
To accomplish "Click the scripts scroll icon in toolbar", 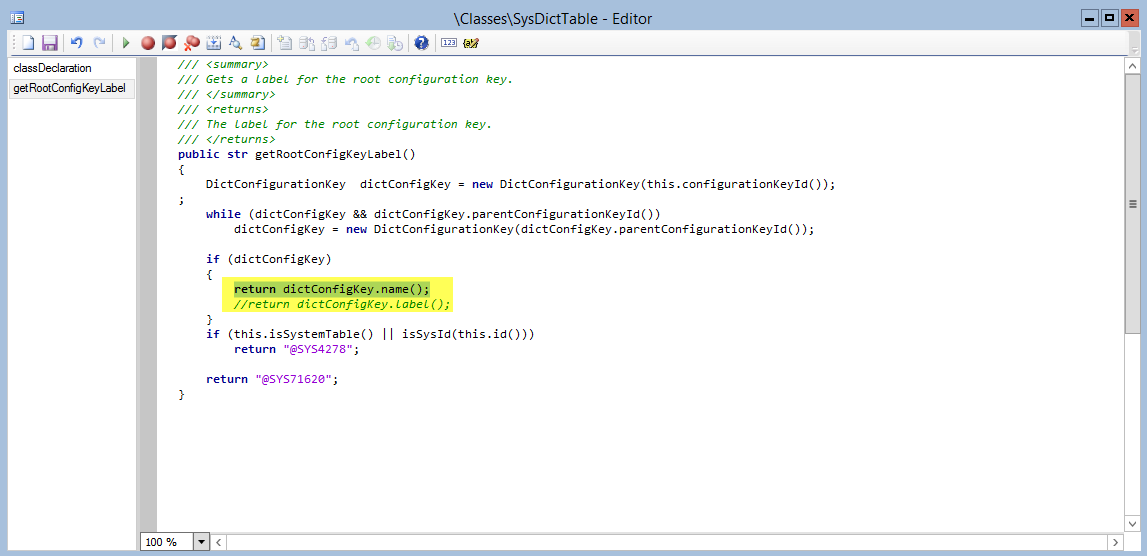I will tap(257, 43).
